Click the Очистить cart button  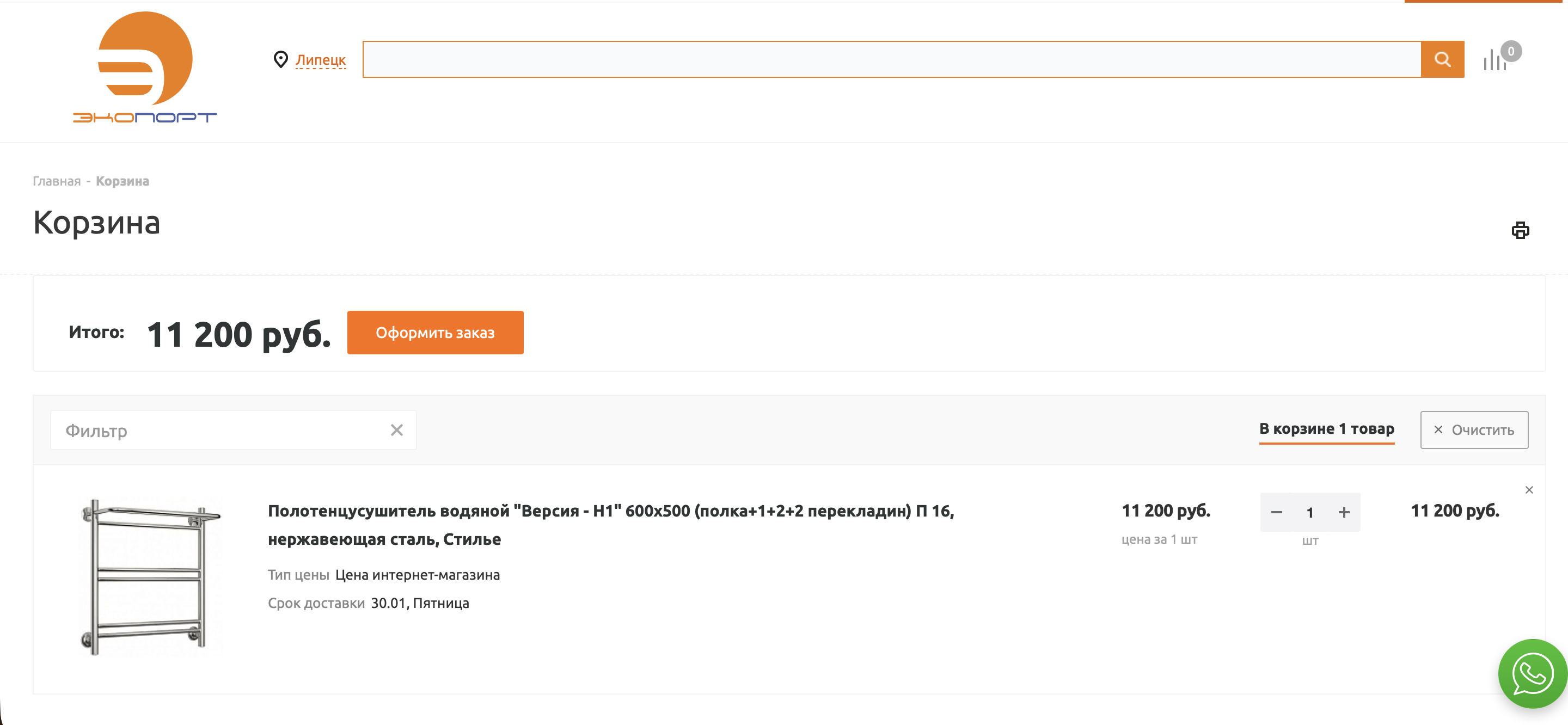[1474, 430]
